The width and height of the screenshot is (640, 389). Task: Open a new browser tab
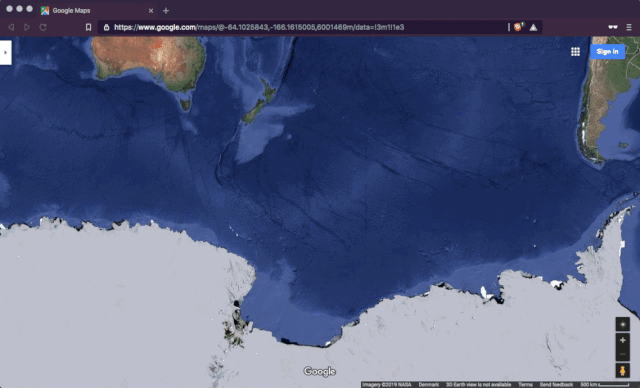point(166,11)
